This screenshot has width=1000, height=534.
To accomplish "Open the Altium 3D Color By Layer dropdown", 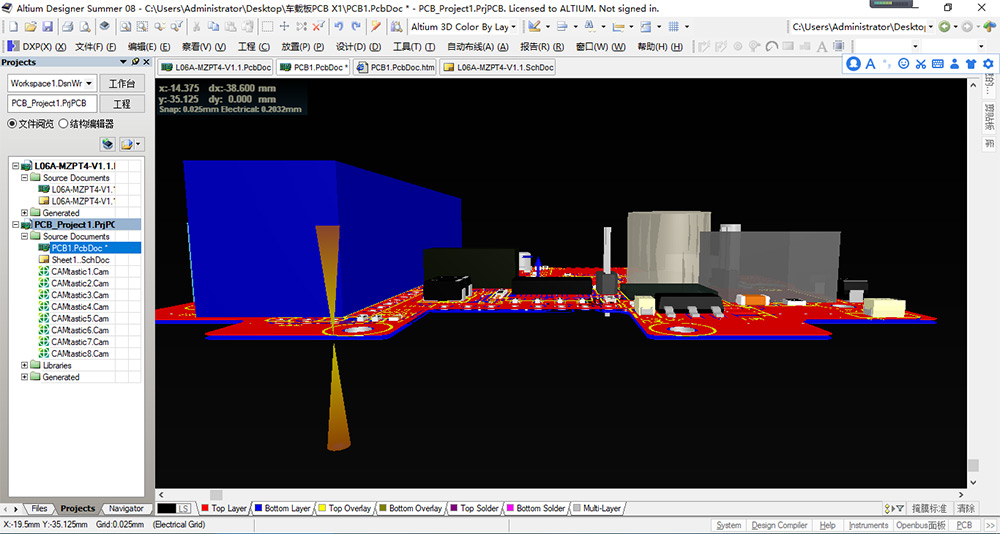I will point(513,27).
